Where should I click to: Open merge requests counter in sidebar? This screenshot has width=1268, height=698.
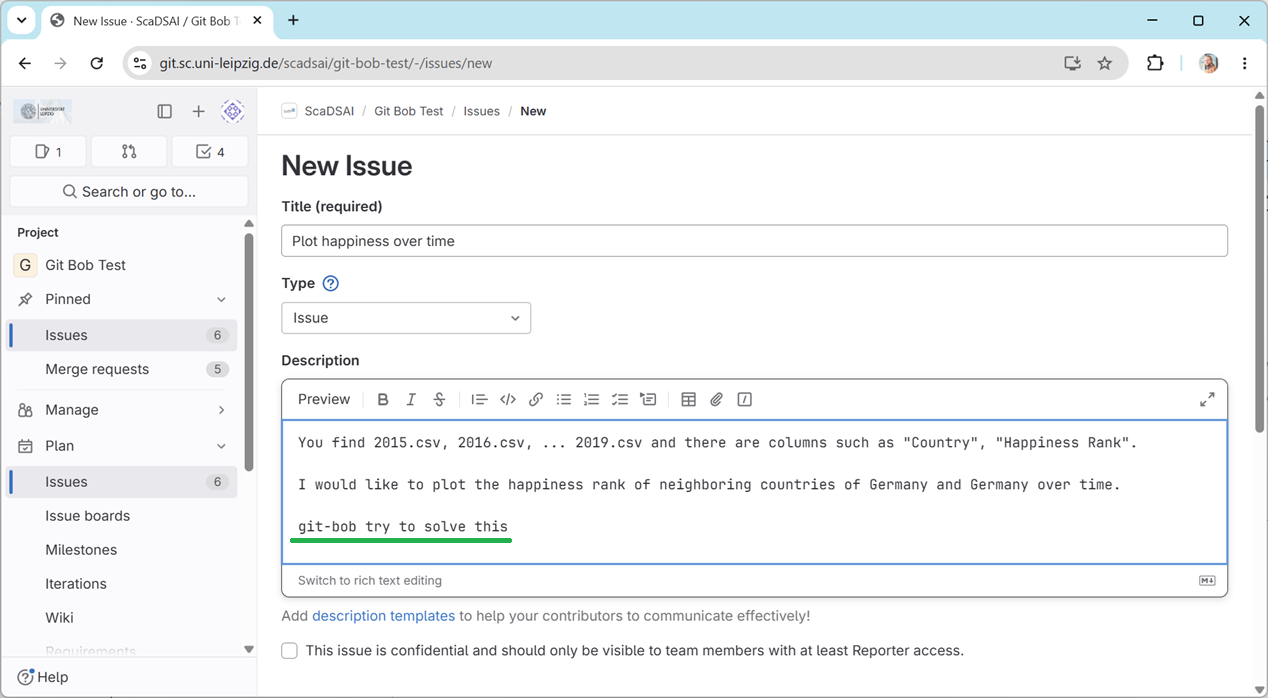[129, 152]
